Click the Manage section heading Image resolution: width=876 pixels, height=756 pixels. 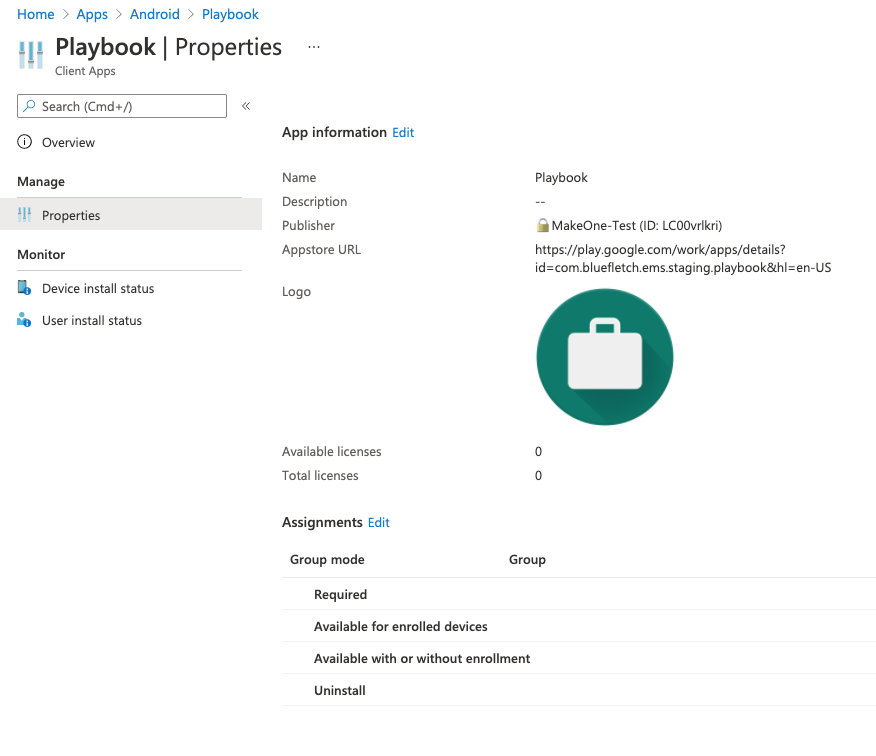tap(41, 182)
